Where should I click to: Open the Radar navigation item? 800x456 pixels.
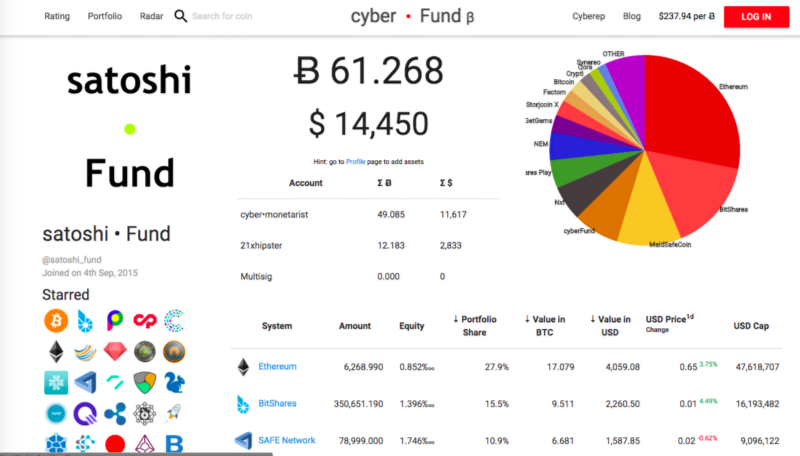click(152, 16)
